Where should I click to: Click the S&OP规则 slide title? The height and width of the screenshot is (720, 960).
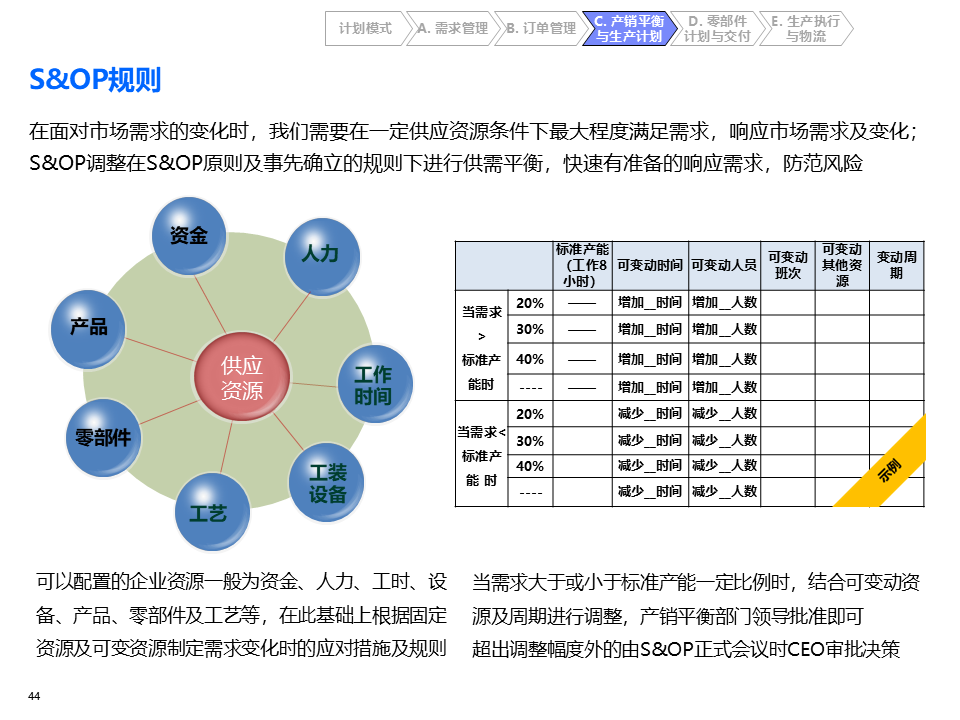[x=95, y=80]
